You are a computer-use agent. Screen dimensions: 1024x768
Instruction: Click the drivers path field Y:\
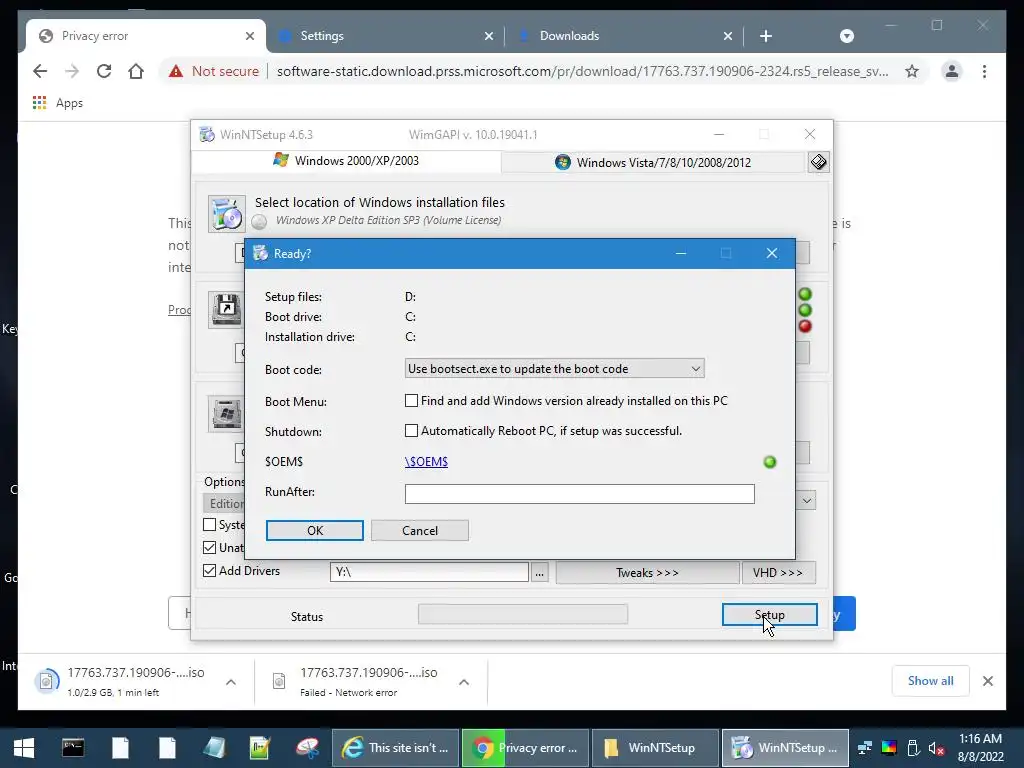click(x=429, y=572)
